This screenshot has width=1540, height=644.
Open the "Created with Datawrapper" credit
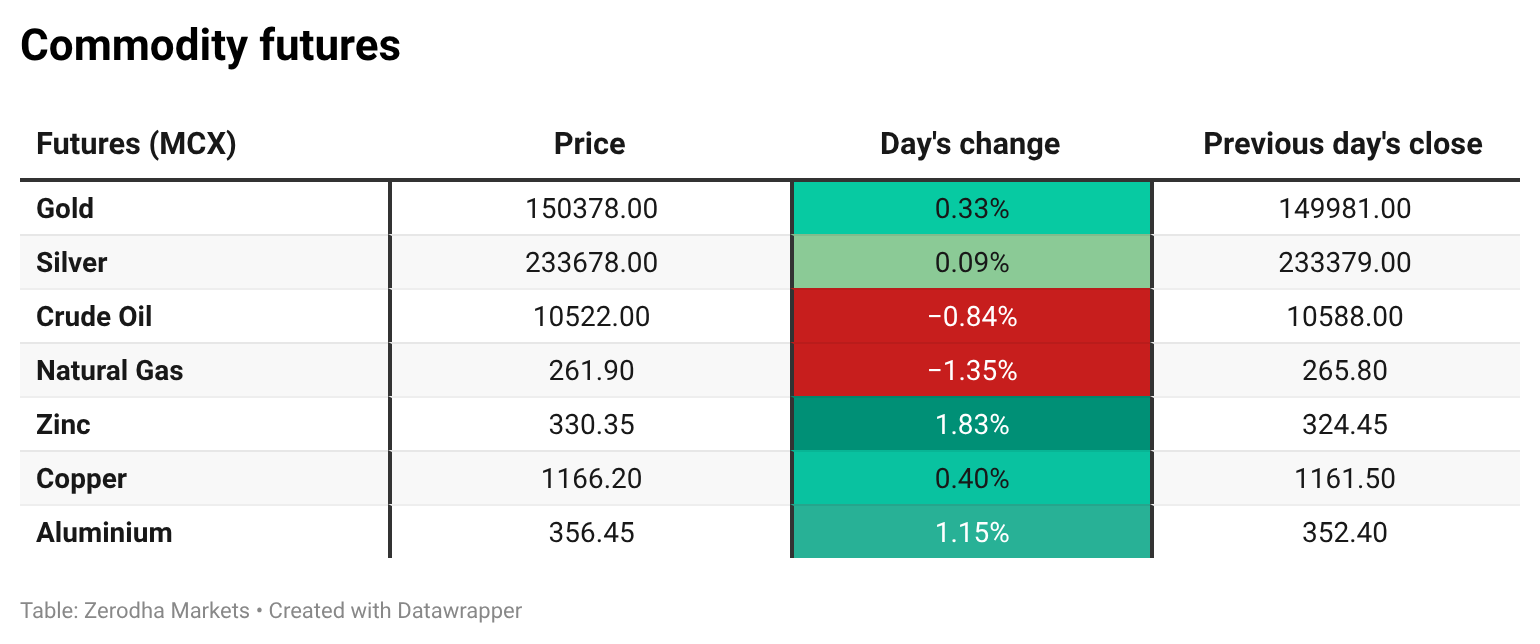[x=395, y=610]
